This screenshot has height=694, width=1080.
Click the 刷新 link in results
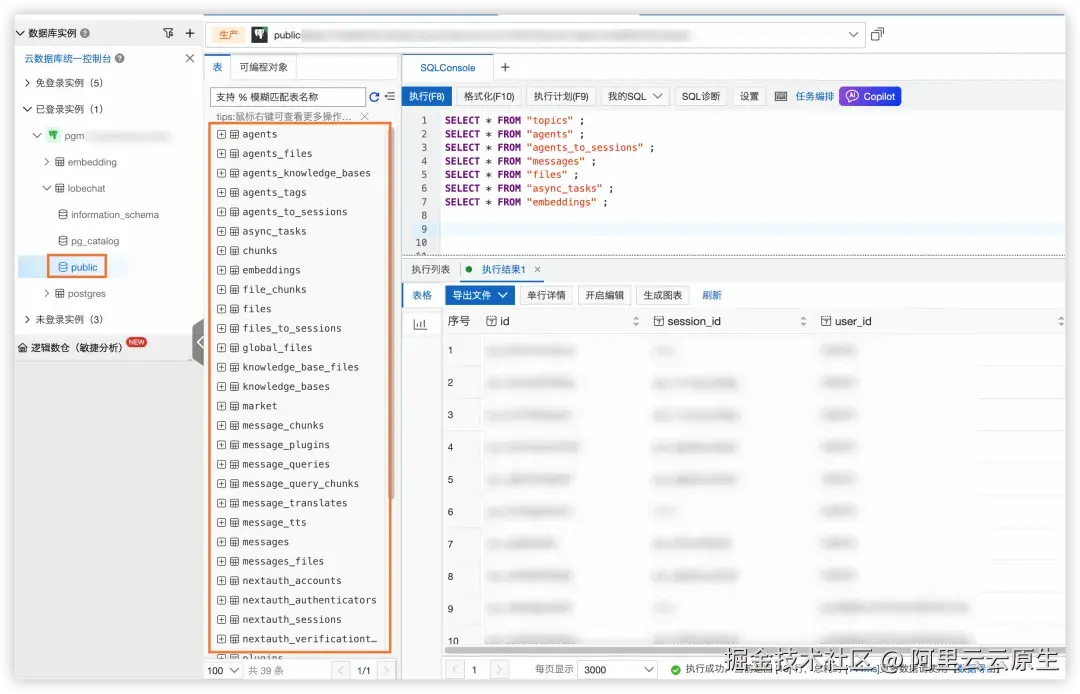[x=712, y=295]
